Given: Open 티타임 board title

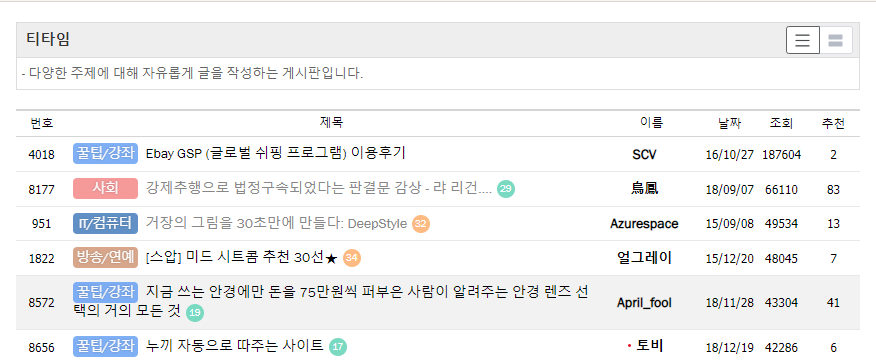Looking at the screenshot, I should click(48, 40).
